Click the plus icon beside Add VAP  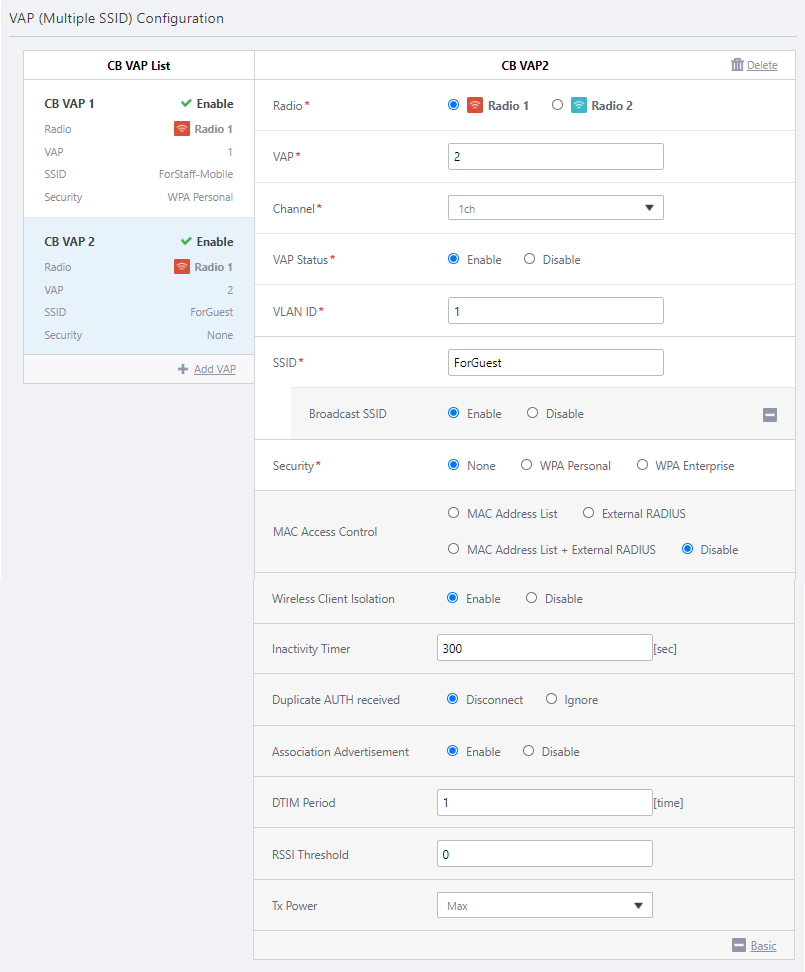[x=183, y=369]
